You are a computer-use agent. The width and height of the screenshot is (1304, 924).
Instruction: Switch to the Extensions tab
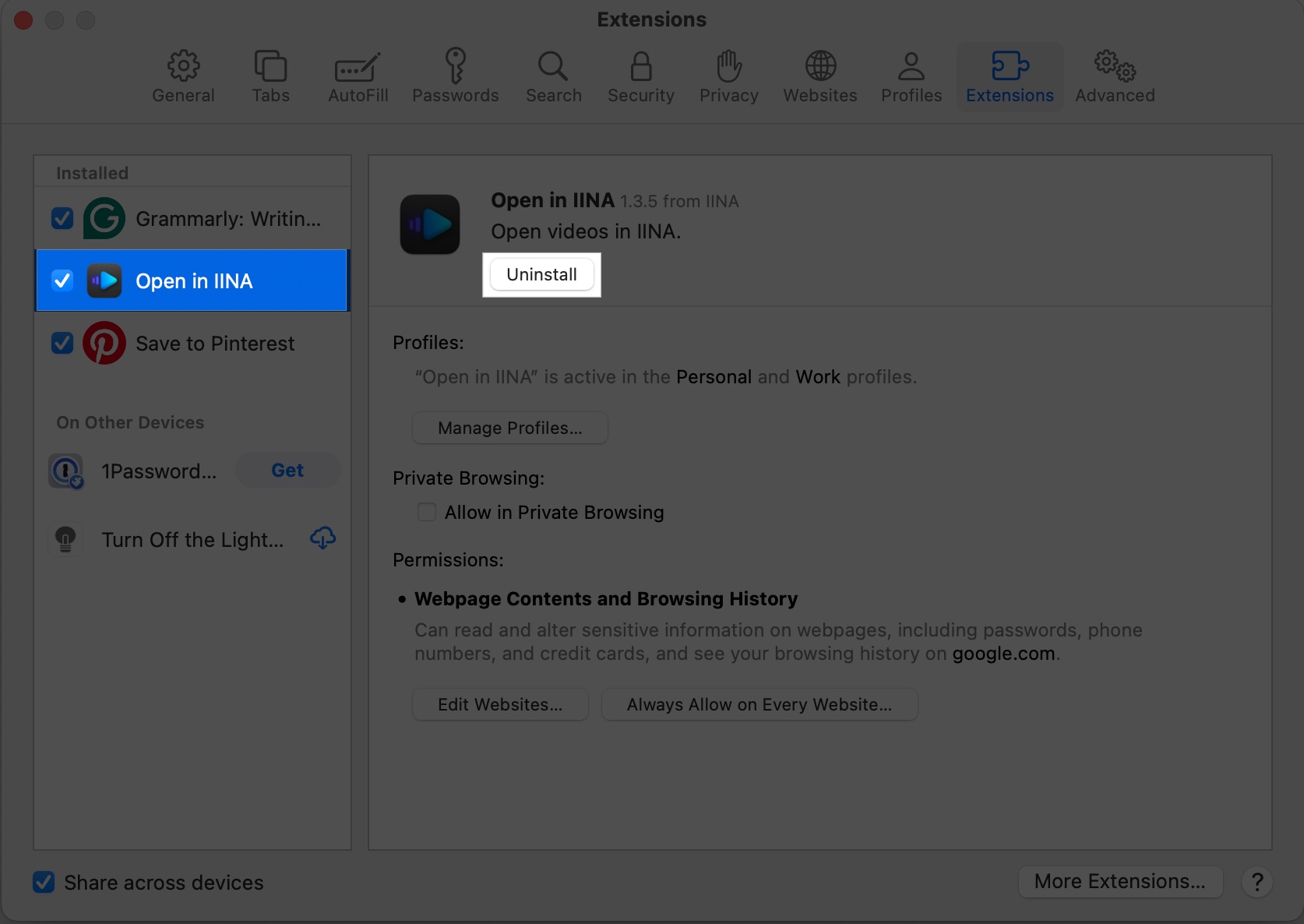tap(1010, 76)
